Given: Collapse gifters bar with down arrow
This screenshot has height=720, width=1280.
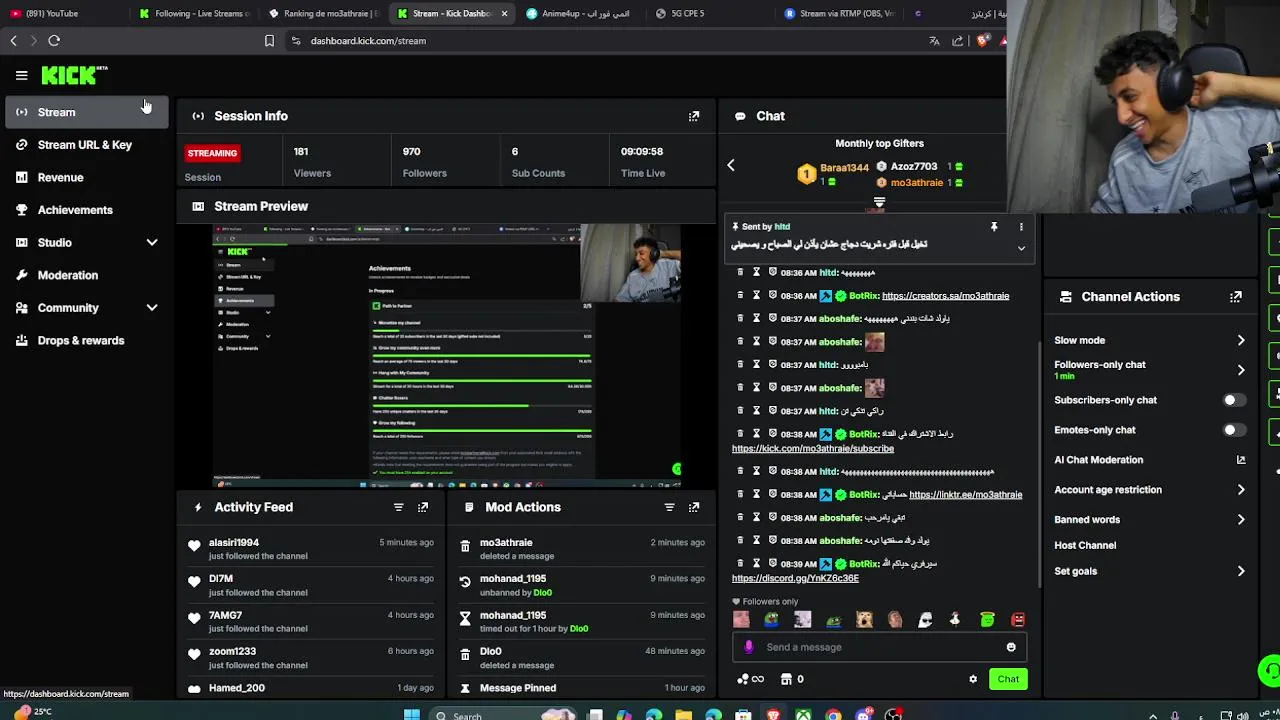Looking at the screenshot, I should point(879,203).
